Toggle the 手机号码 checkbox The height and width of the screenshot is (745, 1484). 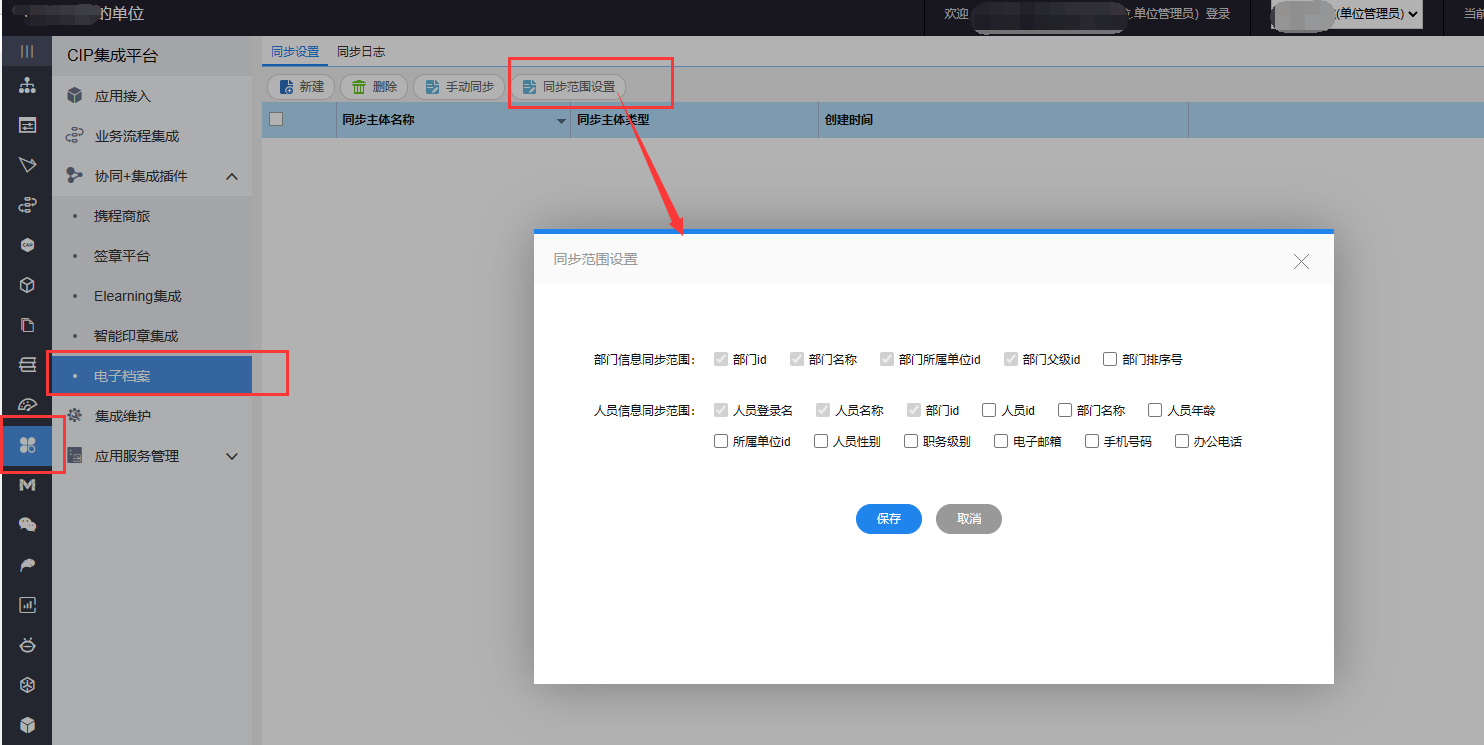1092,441
